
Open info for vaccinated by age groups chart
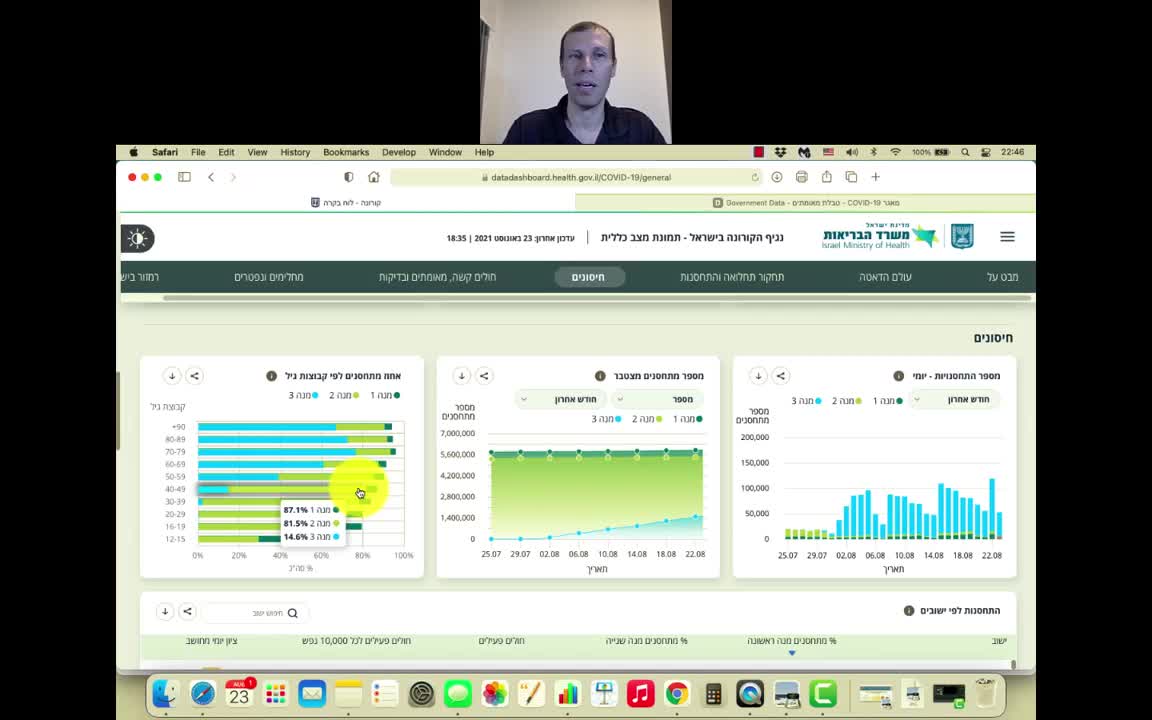271,375
